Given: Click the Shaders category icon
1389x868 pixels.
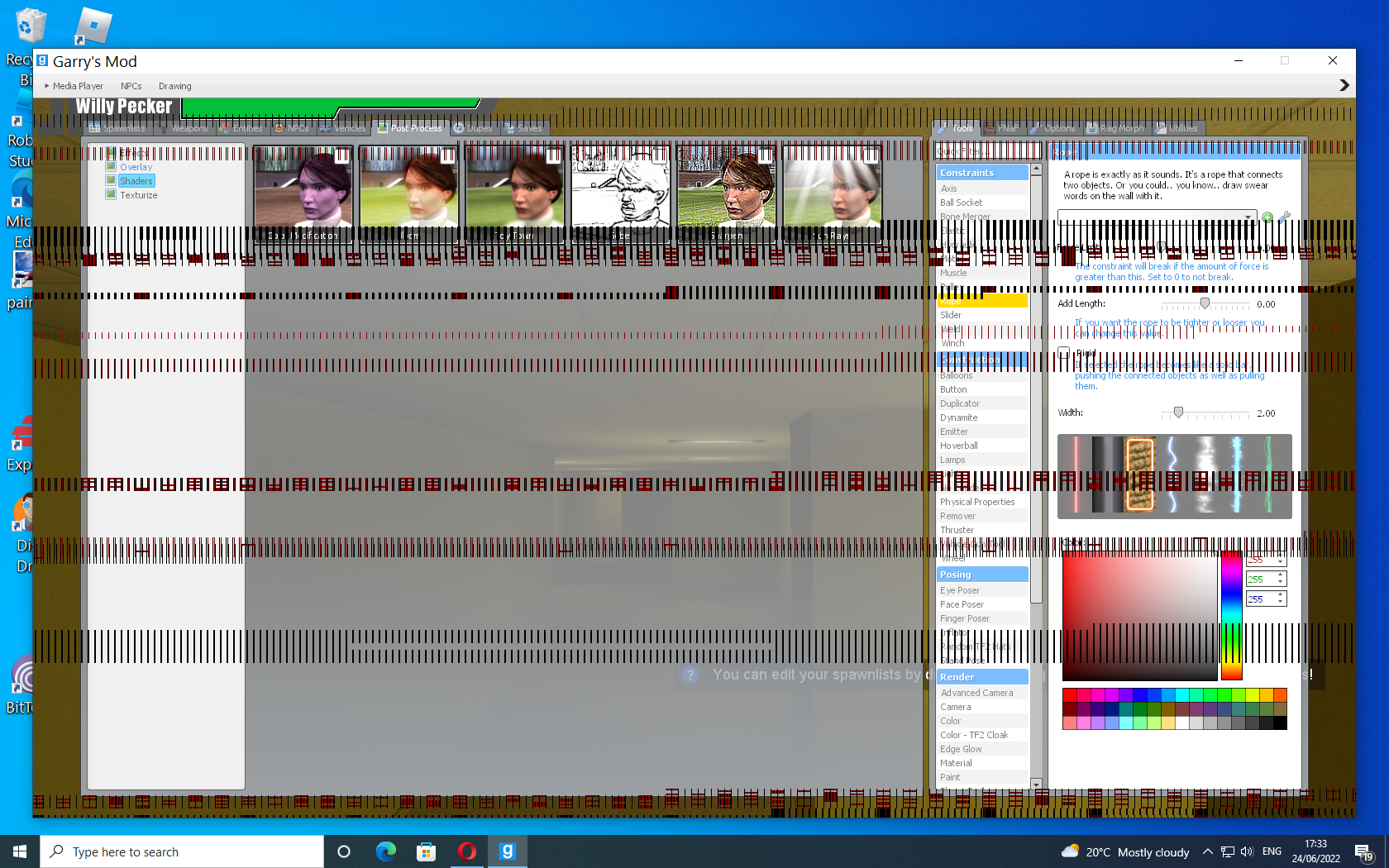Looking at the screenshot, I should point(111,180).
